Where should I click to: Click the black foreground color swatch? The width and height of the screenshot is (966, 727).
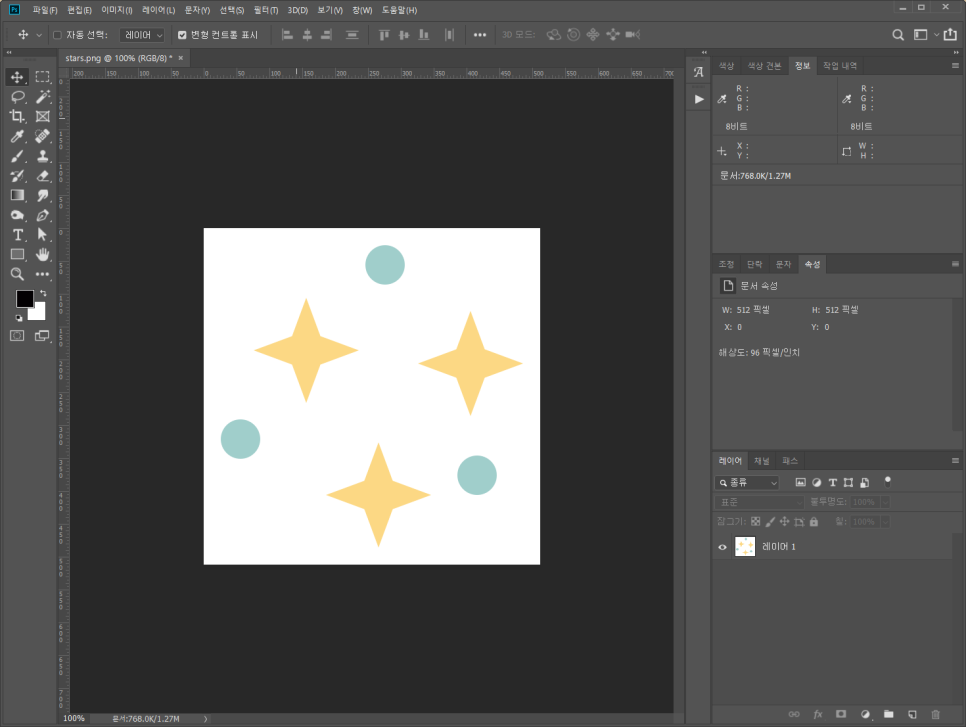pyautogui.click(x=25, y=299)
